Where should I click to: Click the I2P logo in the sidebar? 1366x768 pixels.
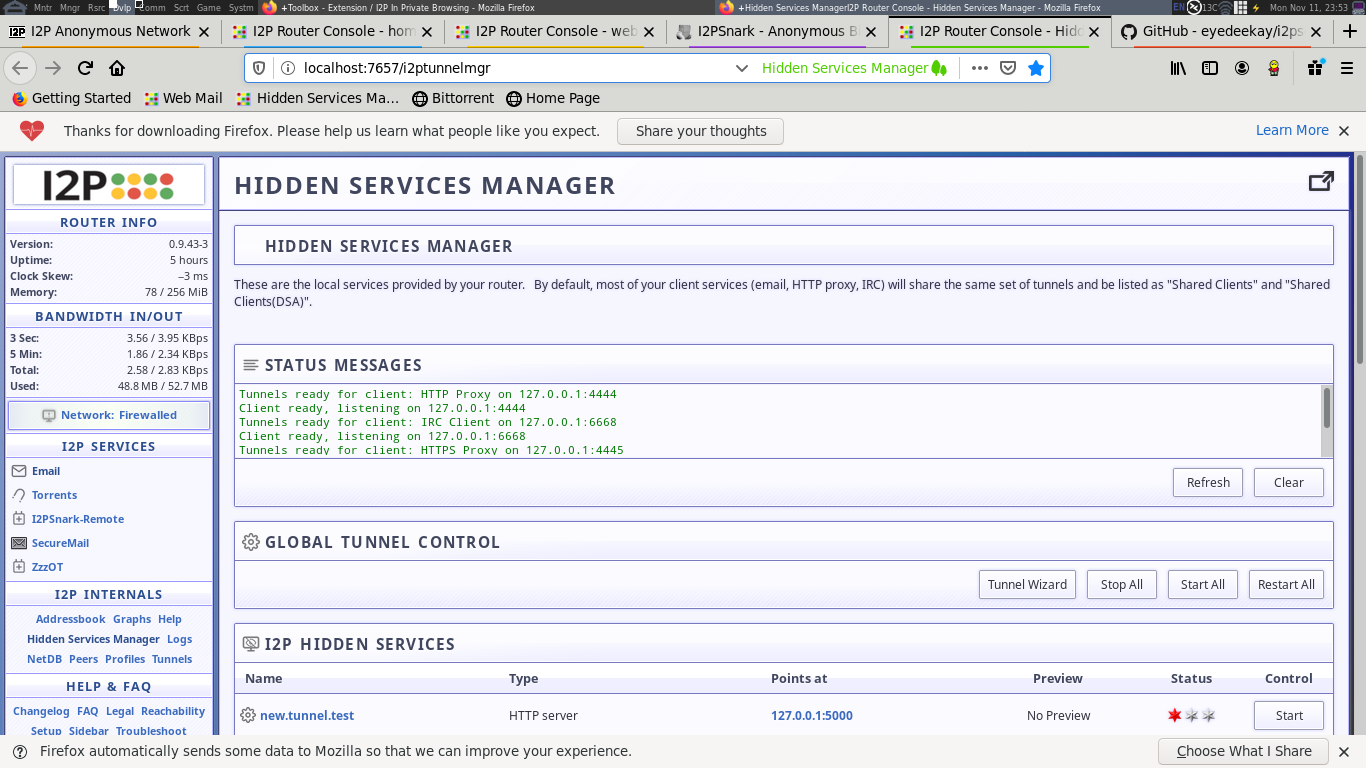point(108,185)
